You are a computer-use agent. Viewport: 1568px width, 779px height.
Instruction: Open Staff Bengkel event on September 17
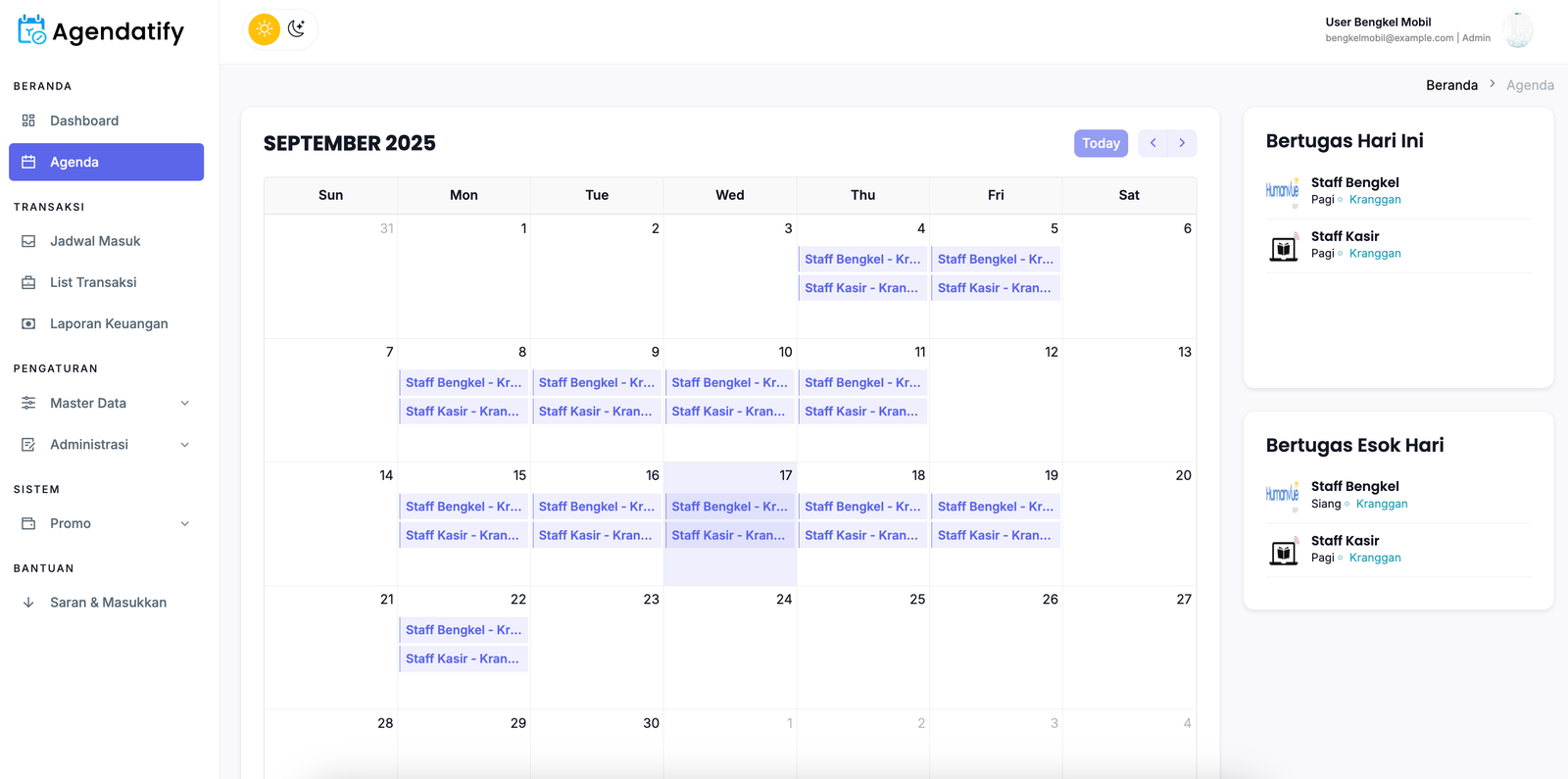pos(729,507)
